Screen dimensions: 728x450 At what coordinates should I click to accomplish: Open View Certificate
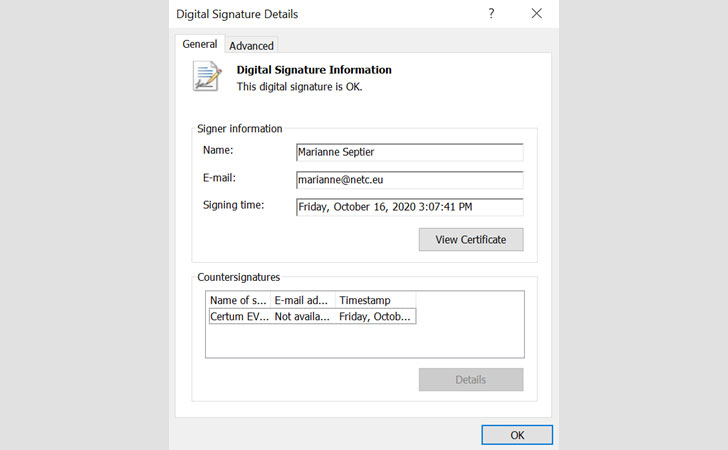470,239
